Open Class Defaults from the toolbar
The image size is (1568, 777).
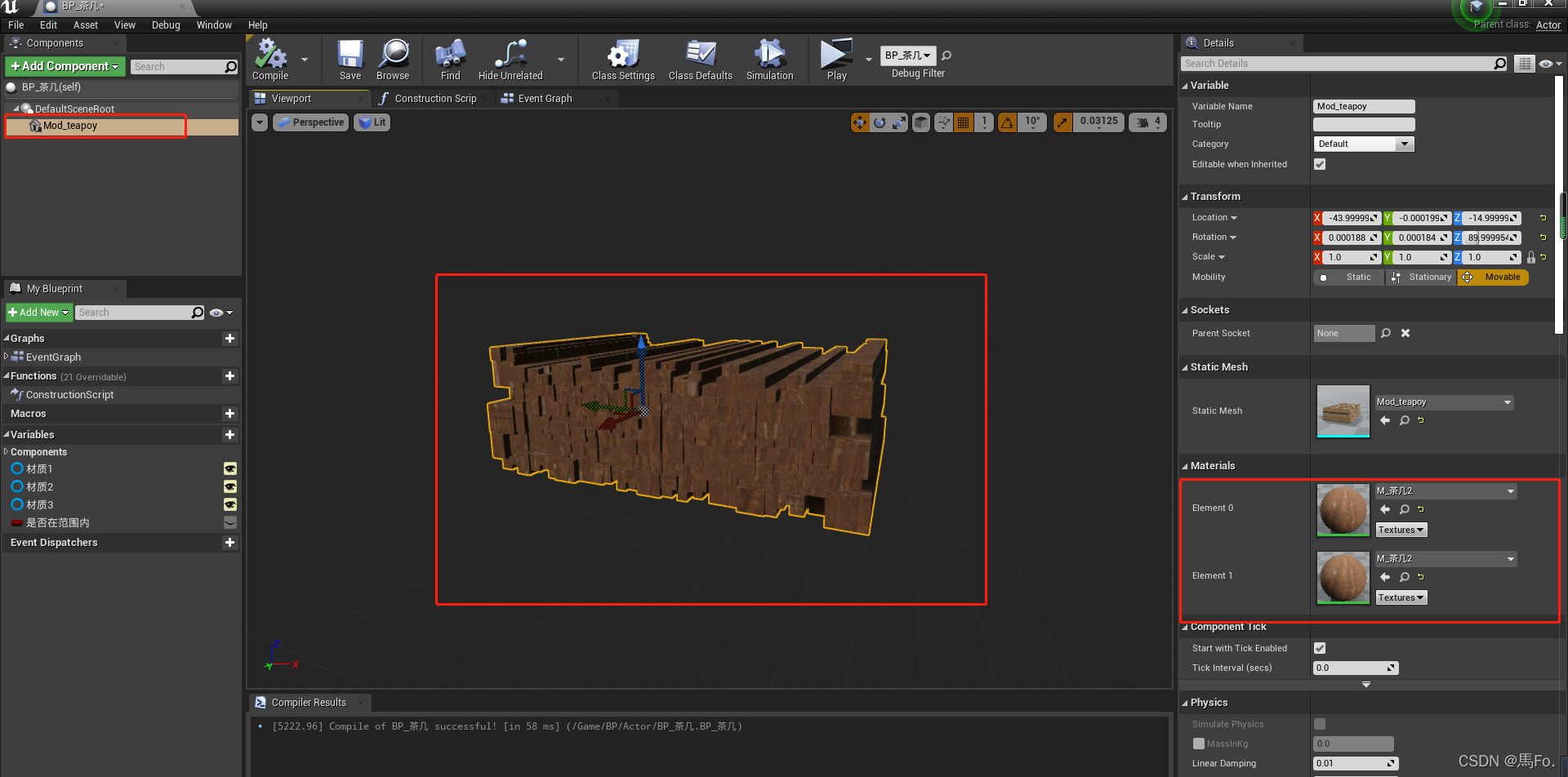pyautogui.click(x=700, y=55)
